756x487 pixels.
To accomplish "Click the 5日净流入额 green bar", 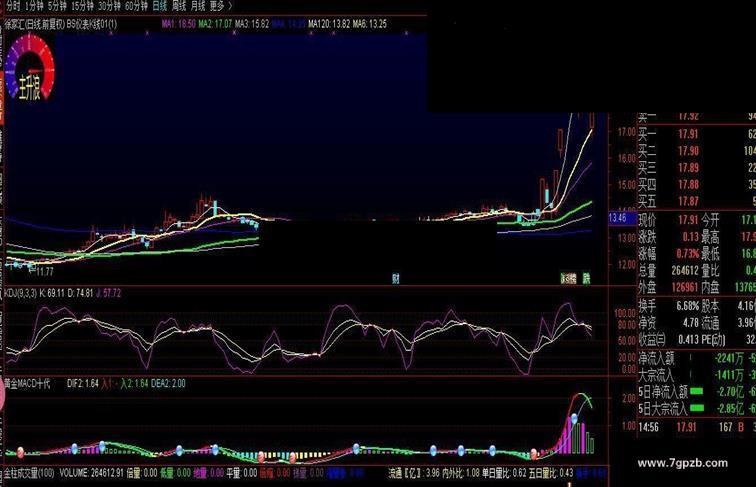I will (697, 391).
